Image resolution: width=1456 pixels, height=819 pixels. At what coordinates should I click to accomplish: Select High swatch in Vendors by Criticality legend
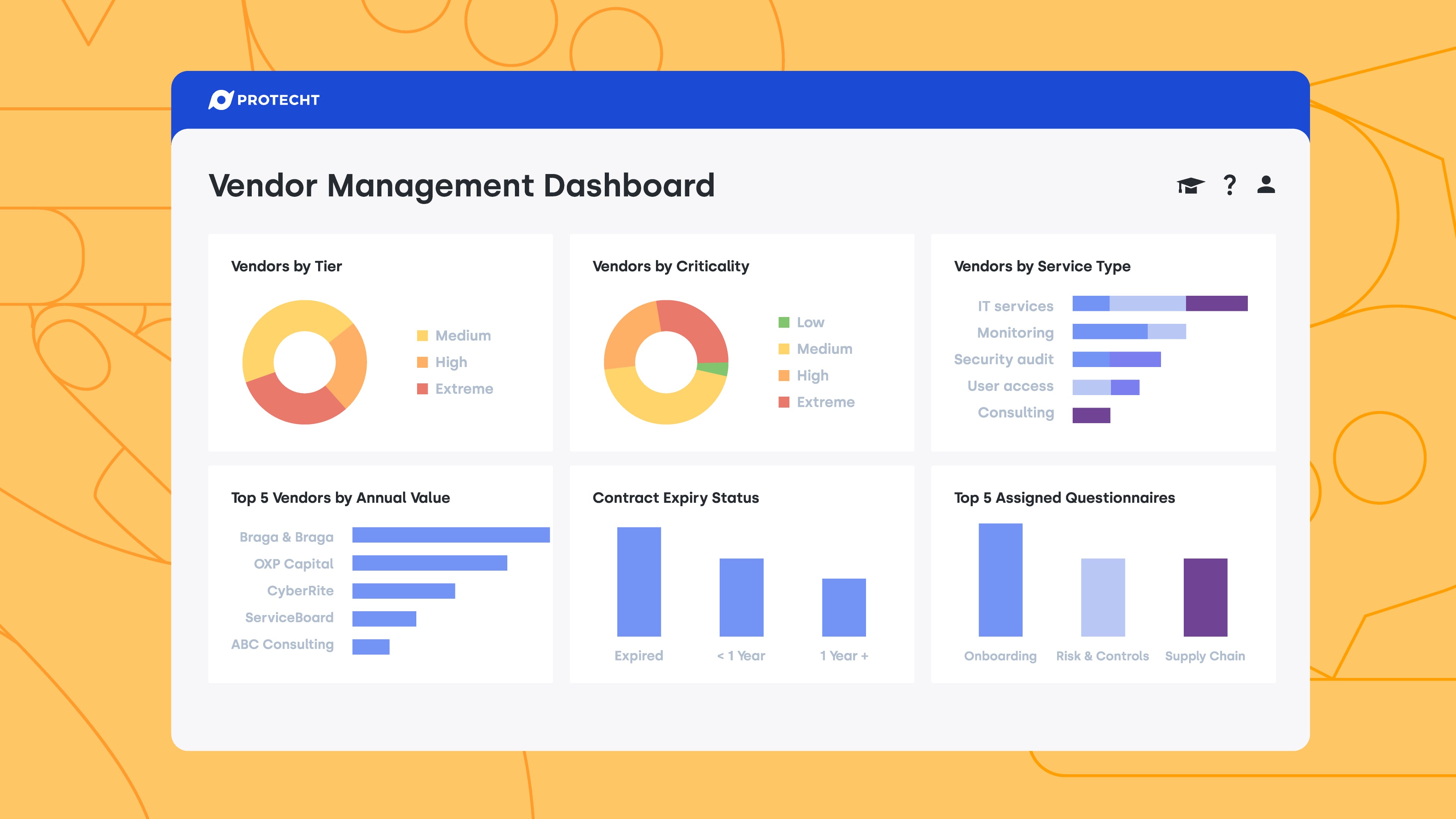[784, 375]
